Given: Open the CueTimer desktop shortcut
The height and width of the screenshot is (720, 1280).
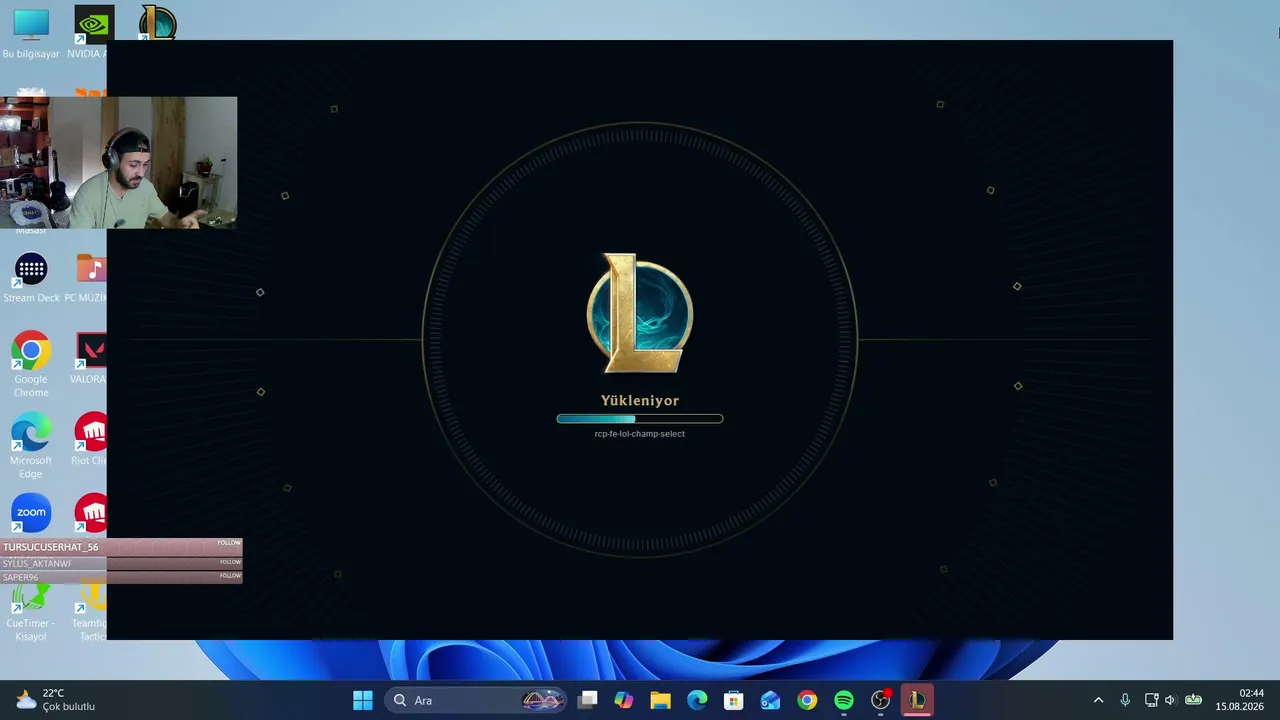Looking at the screenshot, I should 31,614.
